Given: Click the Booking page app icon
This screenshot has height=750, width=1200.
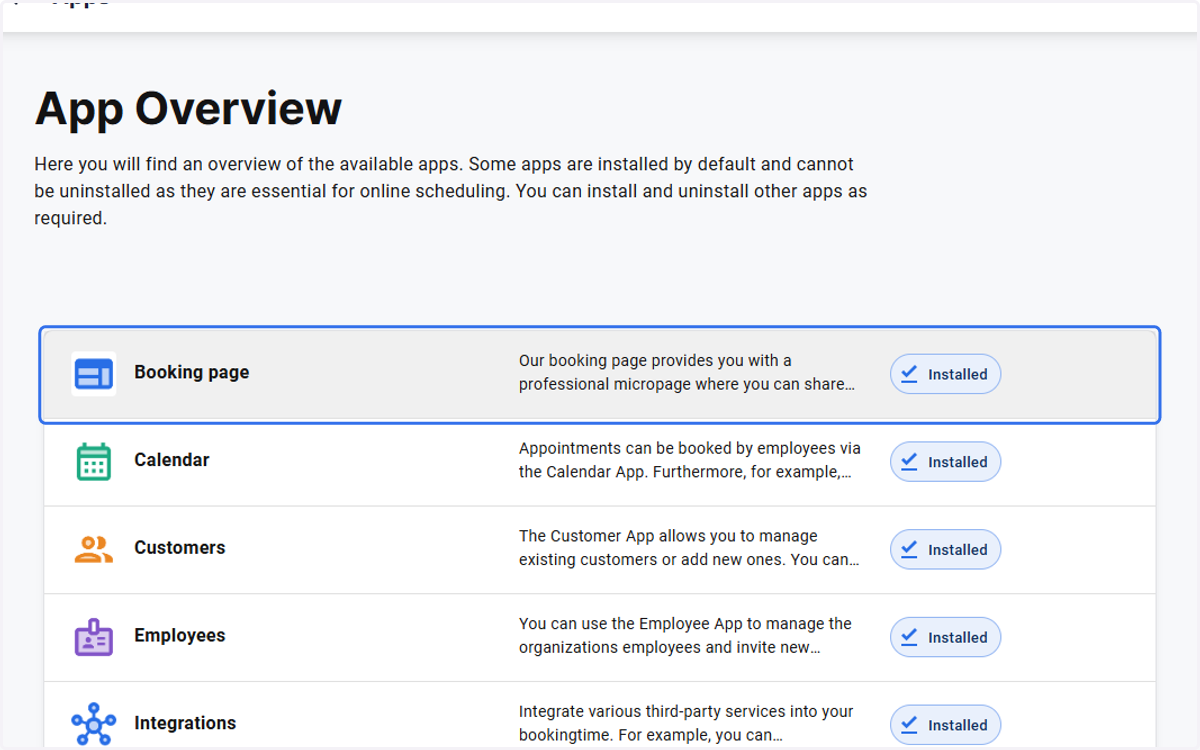Looking at the screenshot, I should point(94,374).
